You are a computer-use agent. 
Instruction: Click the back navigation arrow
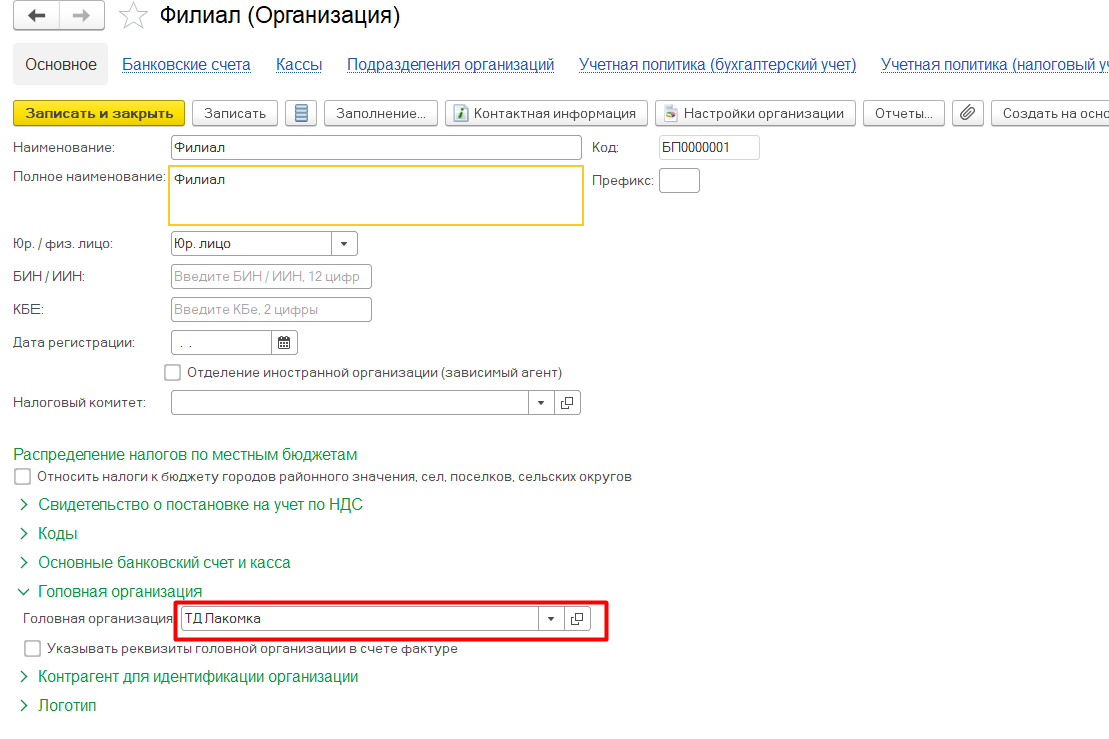(x=37, y=16)
